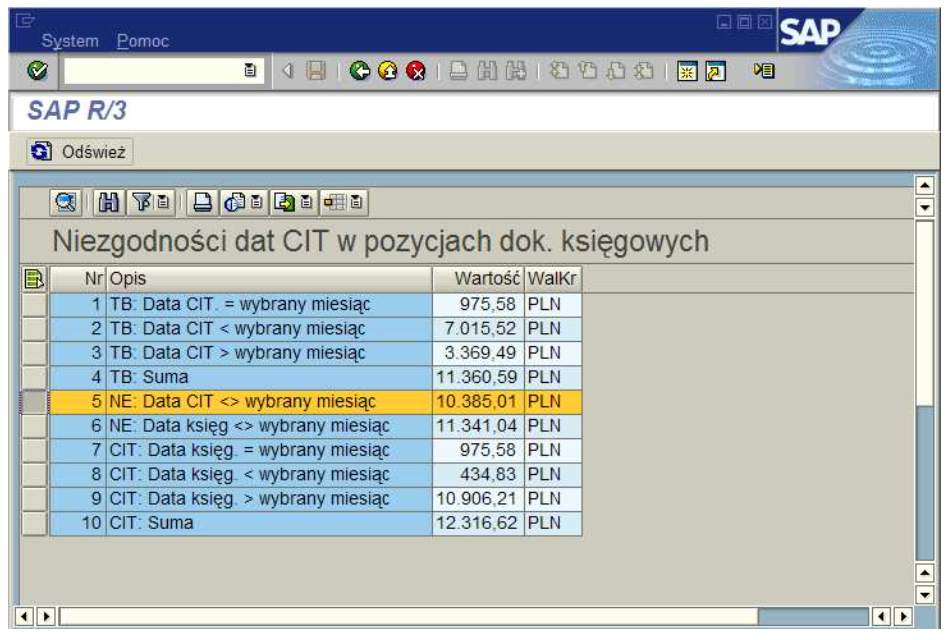Click the green Back arrow icon
This screenshot has height=640, width=950.
(x=360, y=72)
